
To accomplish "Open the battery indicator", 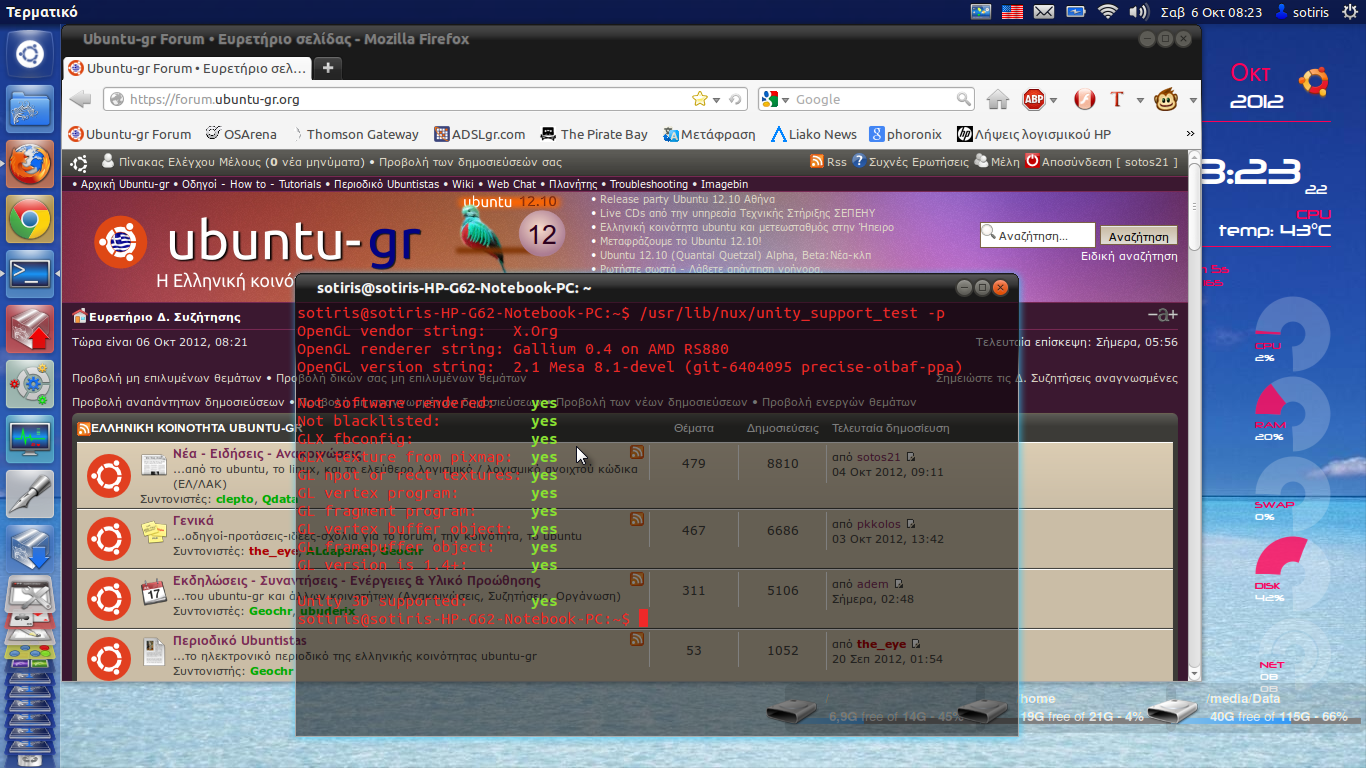I will click(x=1075, y=12).
